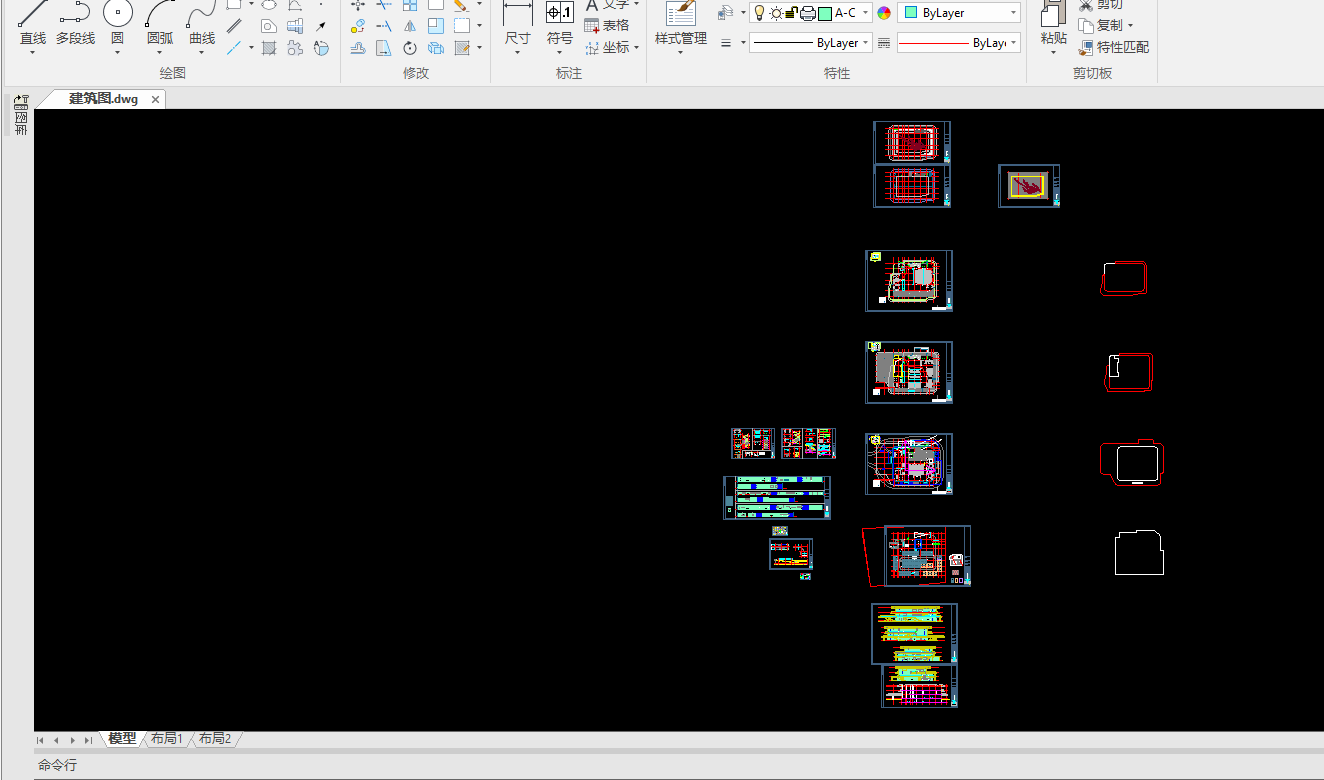Click the layer's green color swatch
Screen dimensions: 1324x780
[x=825, y=13]
